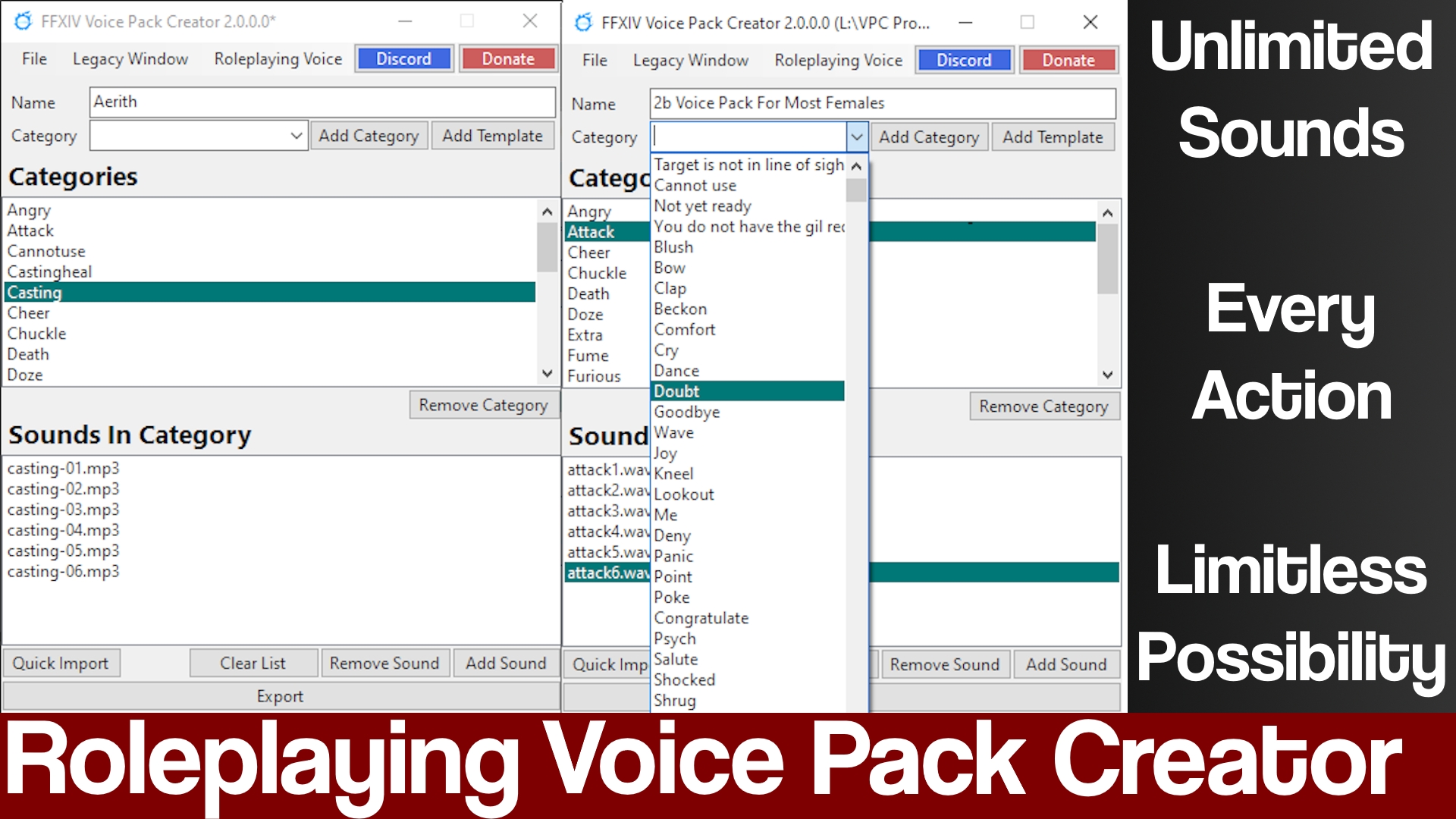Click Add Template in the right window
Viewport: 1456px width, 819px height.
pos(1053,137)
